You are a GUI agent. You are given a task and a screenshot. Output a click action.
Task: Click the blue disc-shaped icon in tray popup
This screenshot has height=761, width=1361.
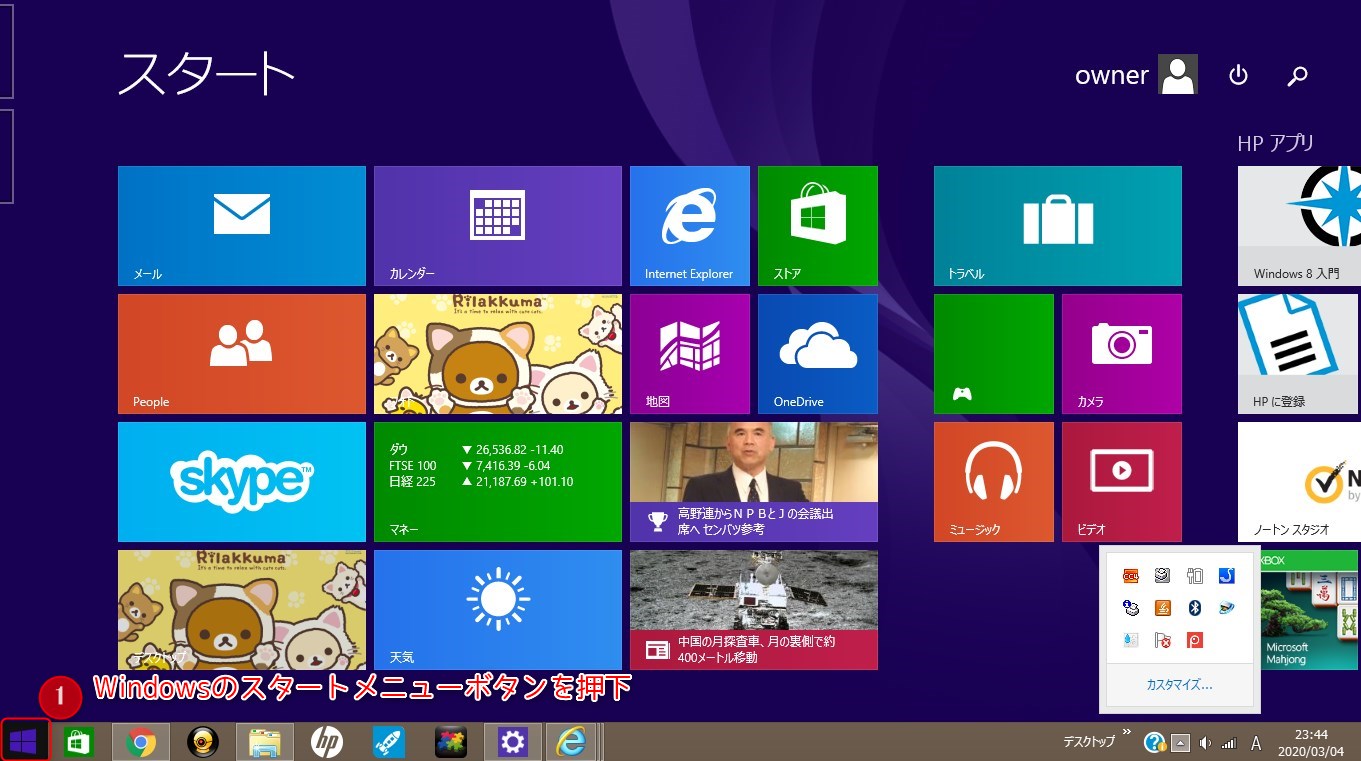[1226, 608]
